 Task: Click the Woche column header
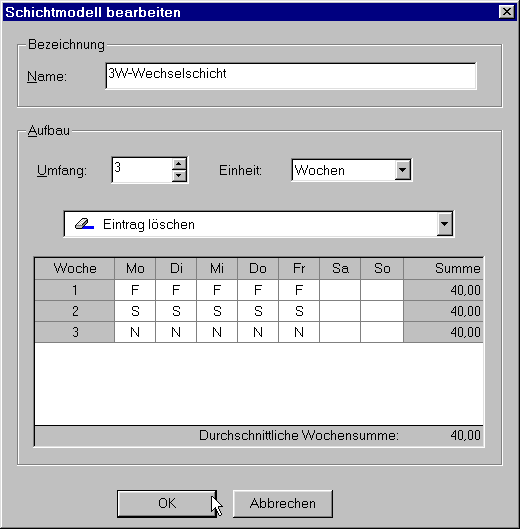[x=75, y=269]
